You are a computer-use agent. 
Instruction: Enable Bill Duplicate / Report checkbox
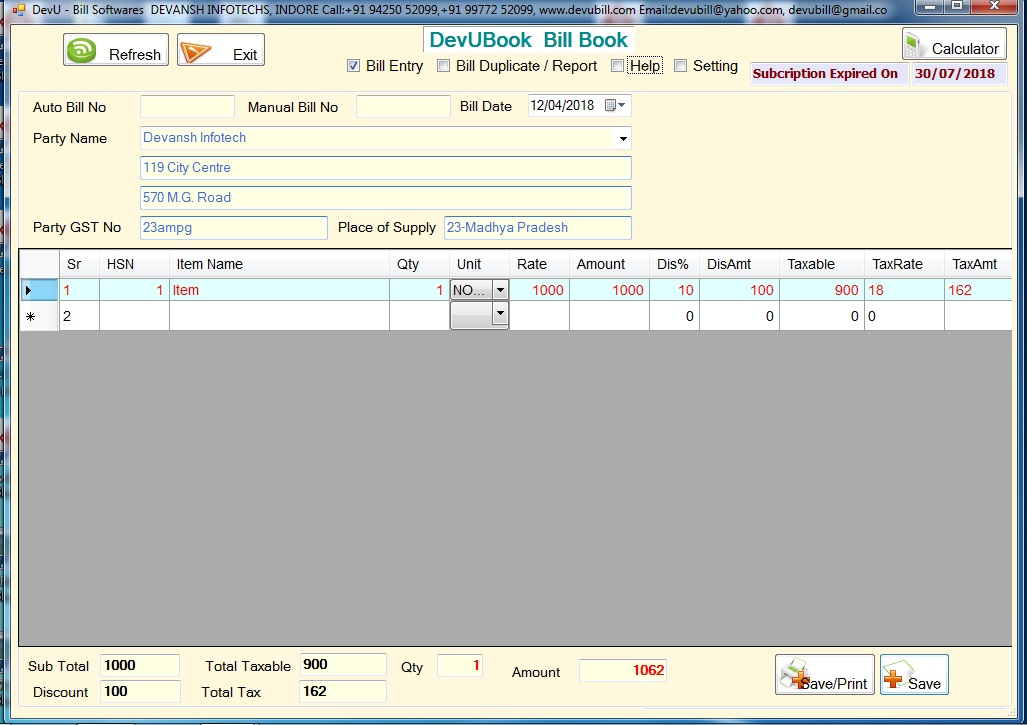[x=443, y=66]
